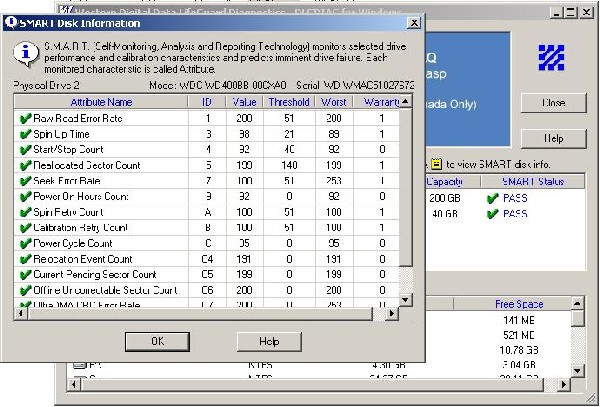
Task: Click the yellow SMART disk info icon
Action: pos(437,164)
